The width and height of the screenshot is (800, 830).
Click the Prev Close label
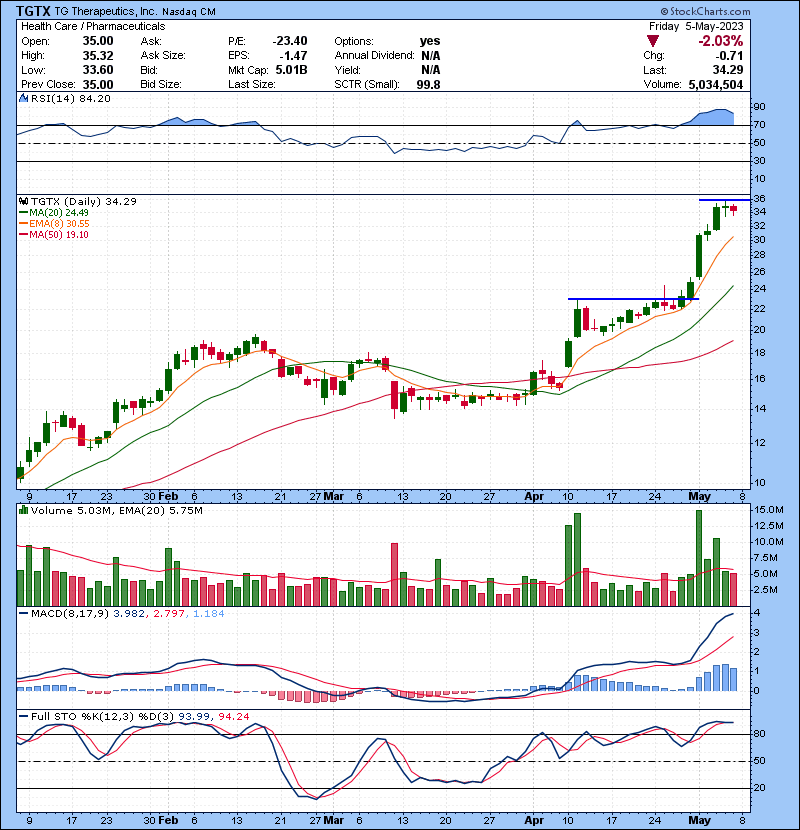pyautogui.click(x=48, y=84)
